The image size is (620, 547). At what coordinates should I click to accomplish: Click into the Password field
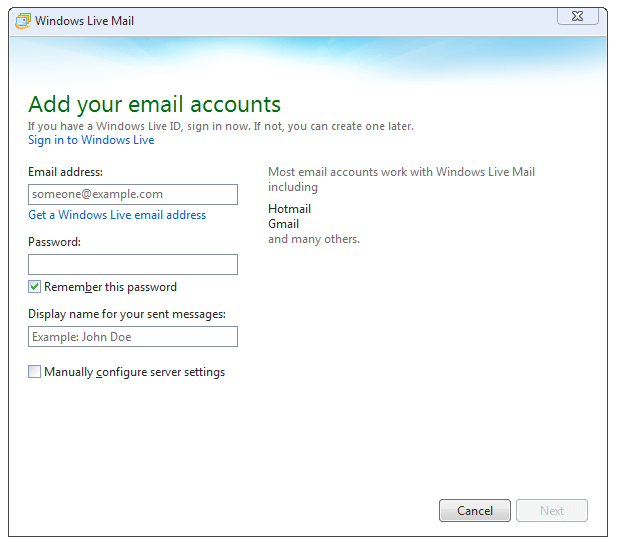[x=133, y=264]
